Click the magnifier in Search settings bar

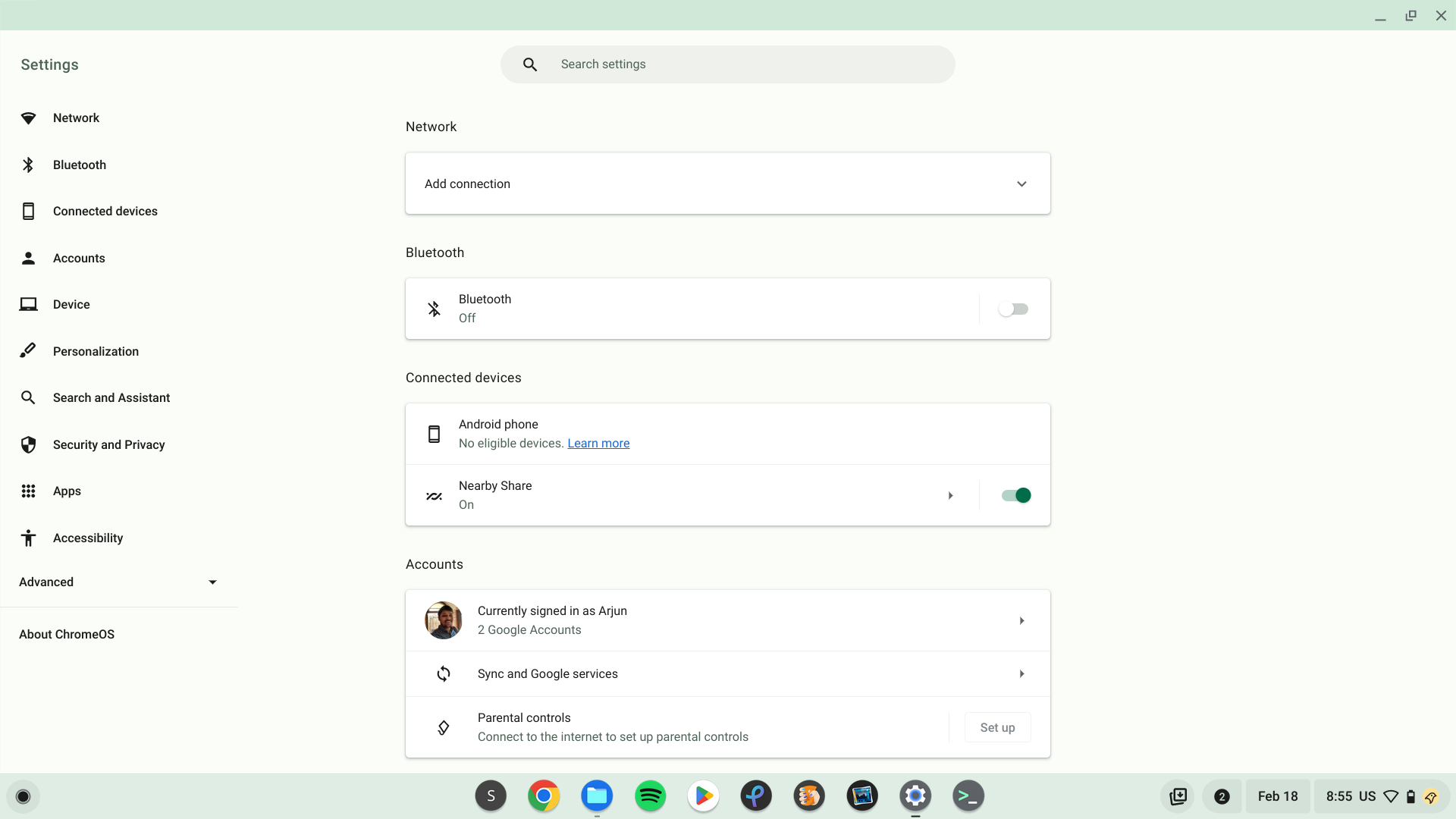[x=530, y=64]
